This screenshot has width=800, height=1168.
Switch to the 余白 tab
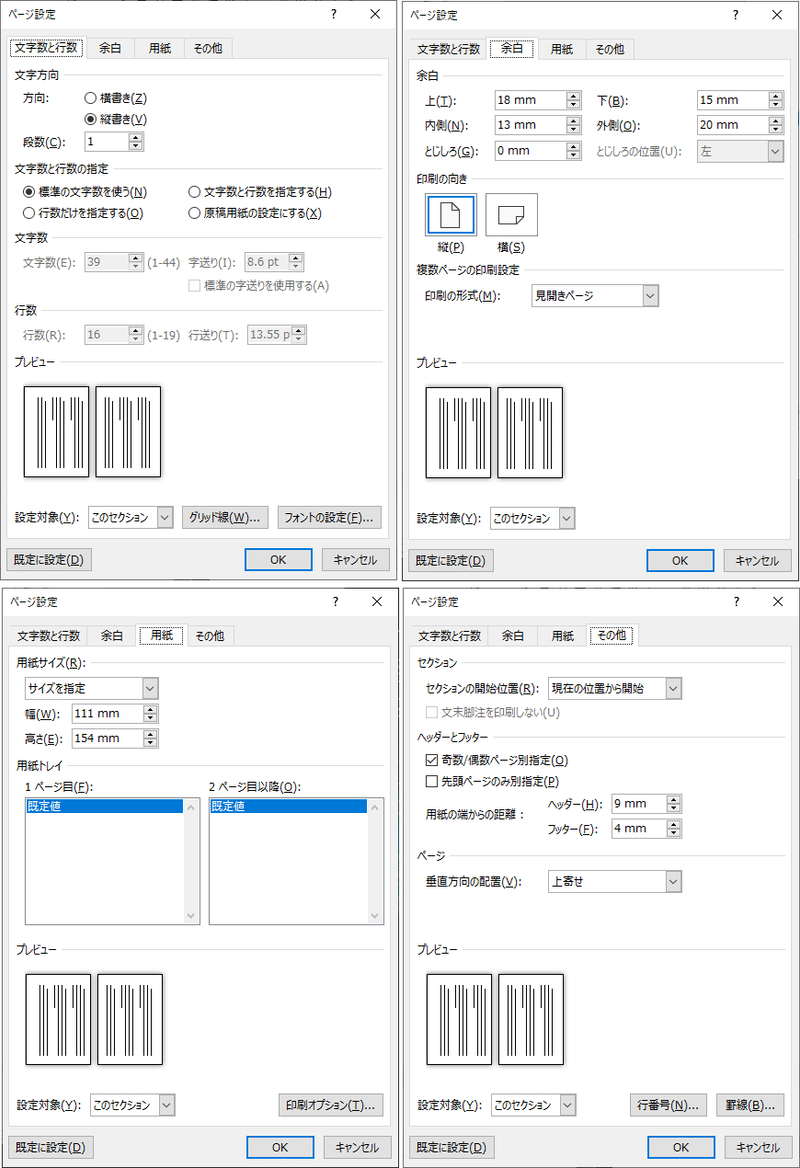click(x=109, y=47)
